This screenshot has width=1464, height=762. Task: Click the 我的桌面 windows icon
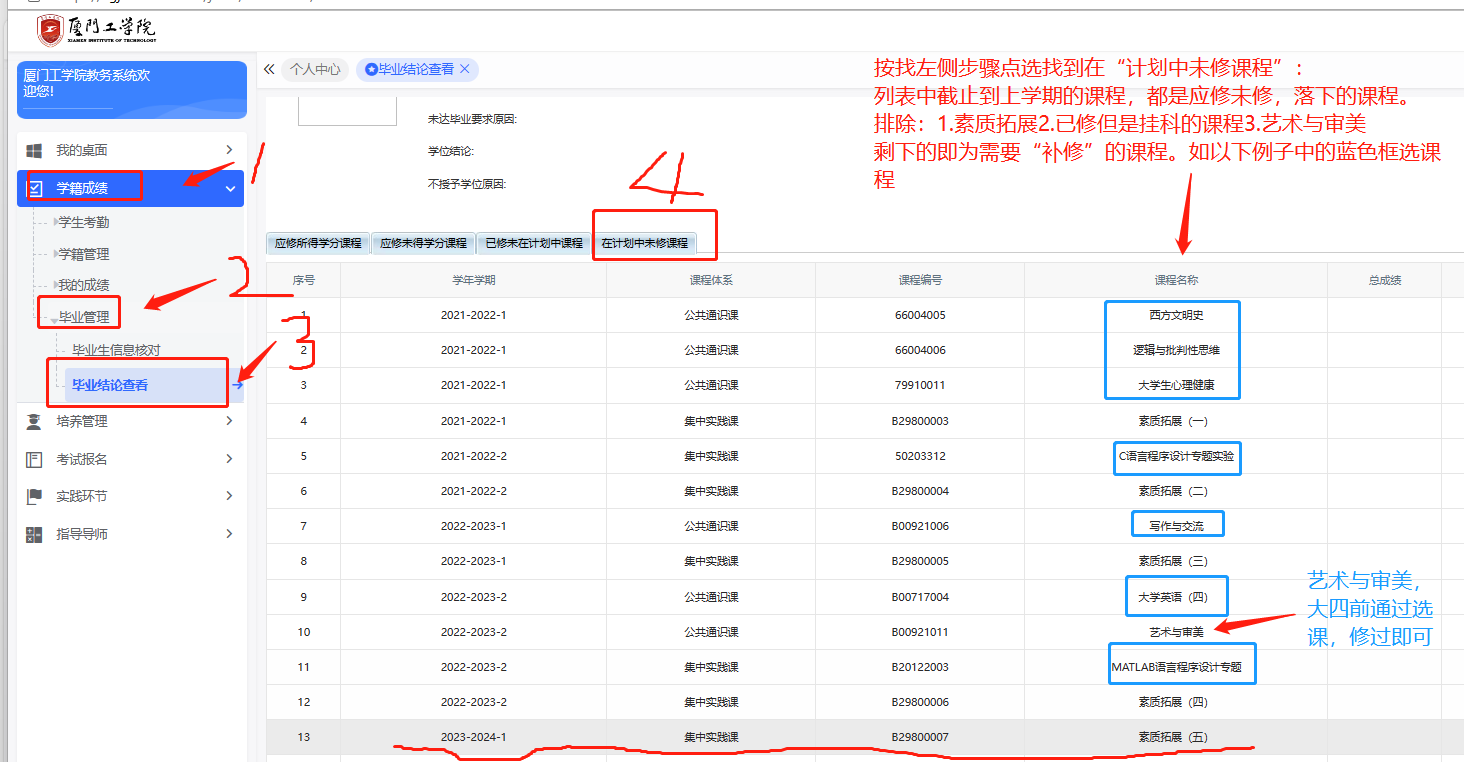pos(34,151)
